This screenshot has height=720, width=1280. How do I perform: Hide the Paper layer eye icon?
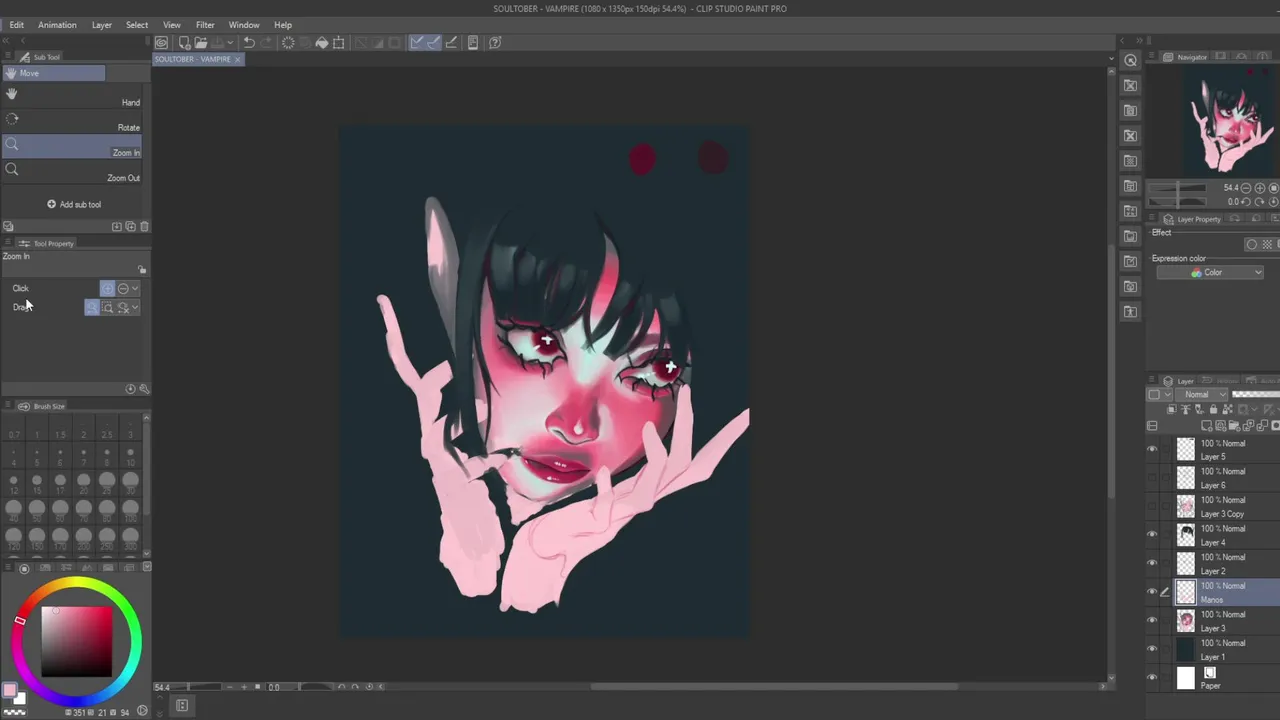1152,678
